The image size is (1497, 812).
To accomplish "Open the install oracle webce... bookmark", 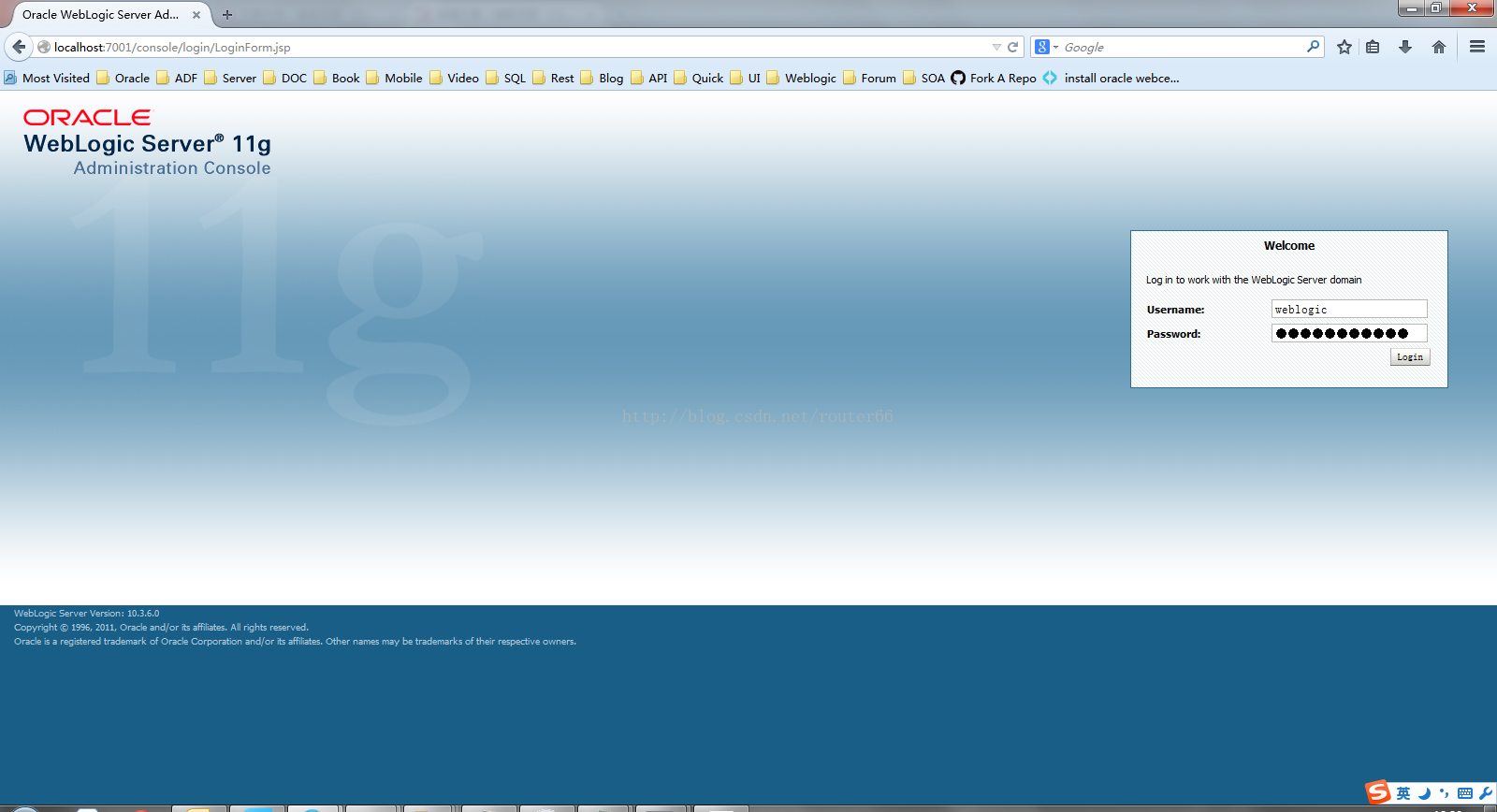I will [x=1112, y=78].
